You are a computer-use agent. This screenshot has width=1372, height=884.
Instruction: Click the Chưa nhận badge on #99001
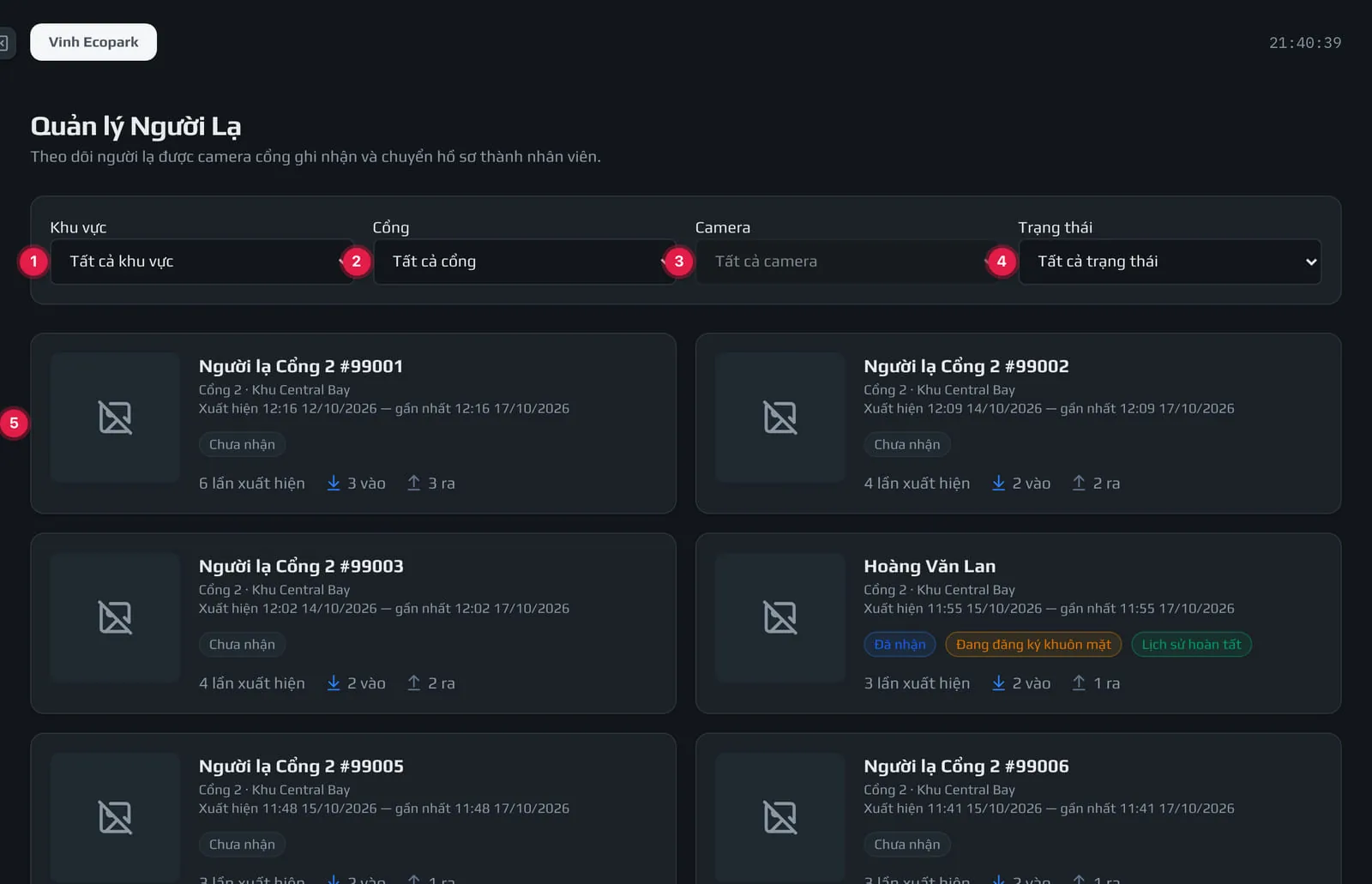pos(243,444)
